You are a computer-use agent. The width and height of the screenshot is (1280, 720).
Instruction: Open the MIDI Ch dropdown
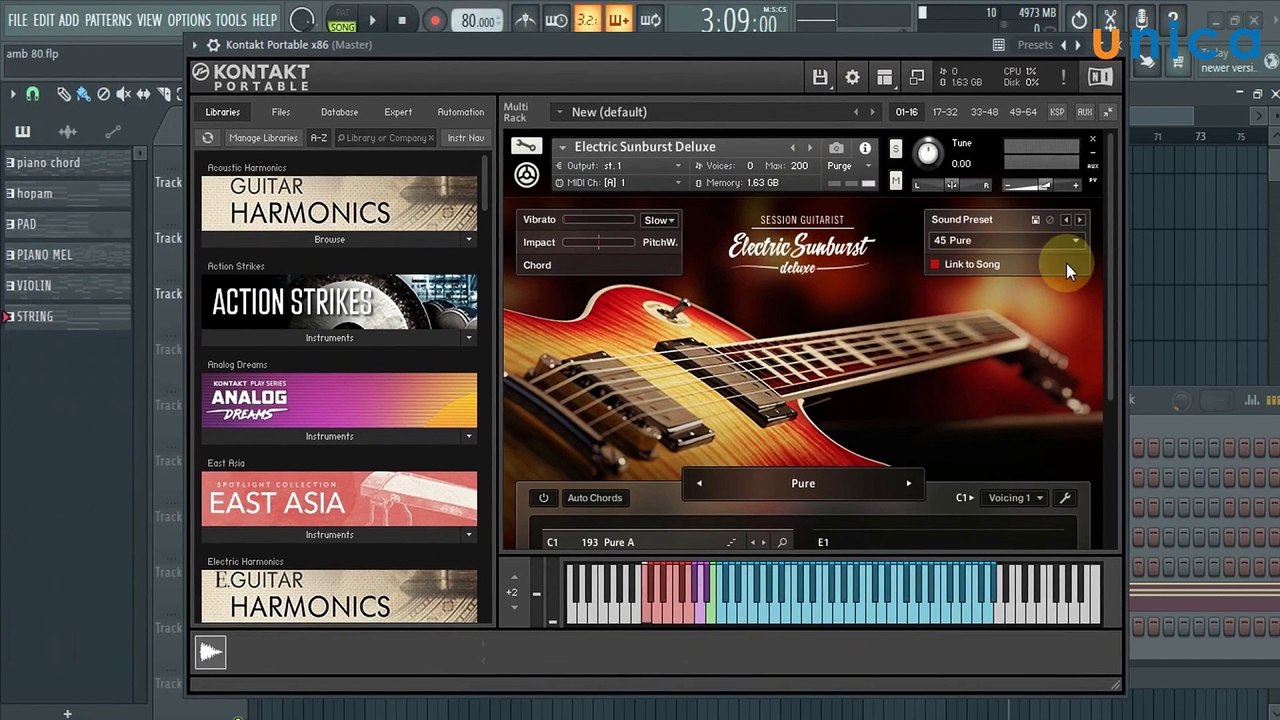click(x=619, y=183)
